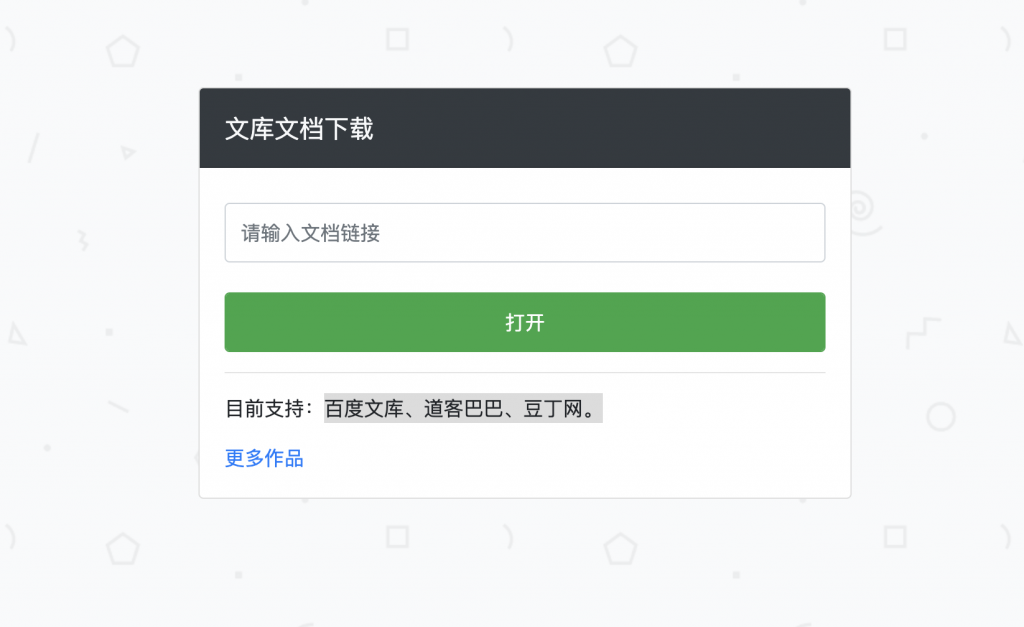The height and width of the screenshot is (627, 1024).
Task: Click the spiral swirl background icon
Action: point(864,212)
